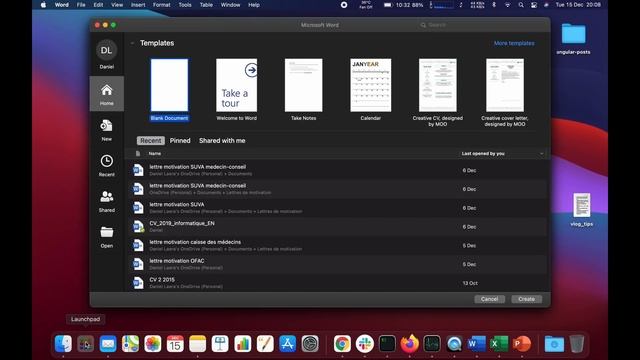Open the Shared section in sidebar
The width and height of the screenshot is (640, 360).
107,201
